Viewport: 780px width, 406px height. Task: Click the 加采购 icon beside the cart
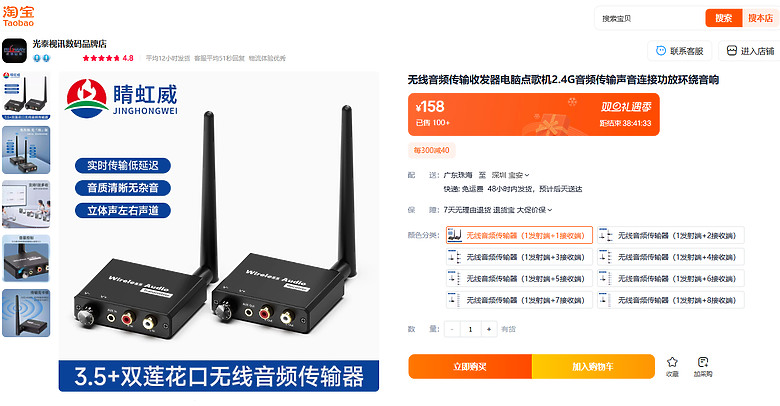[x=703, y=362]
